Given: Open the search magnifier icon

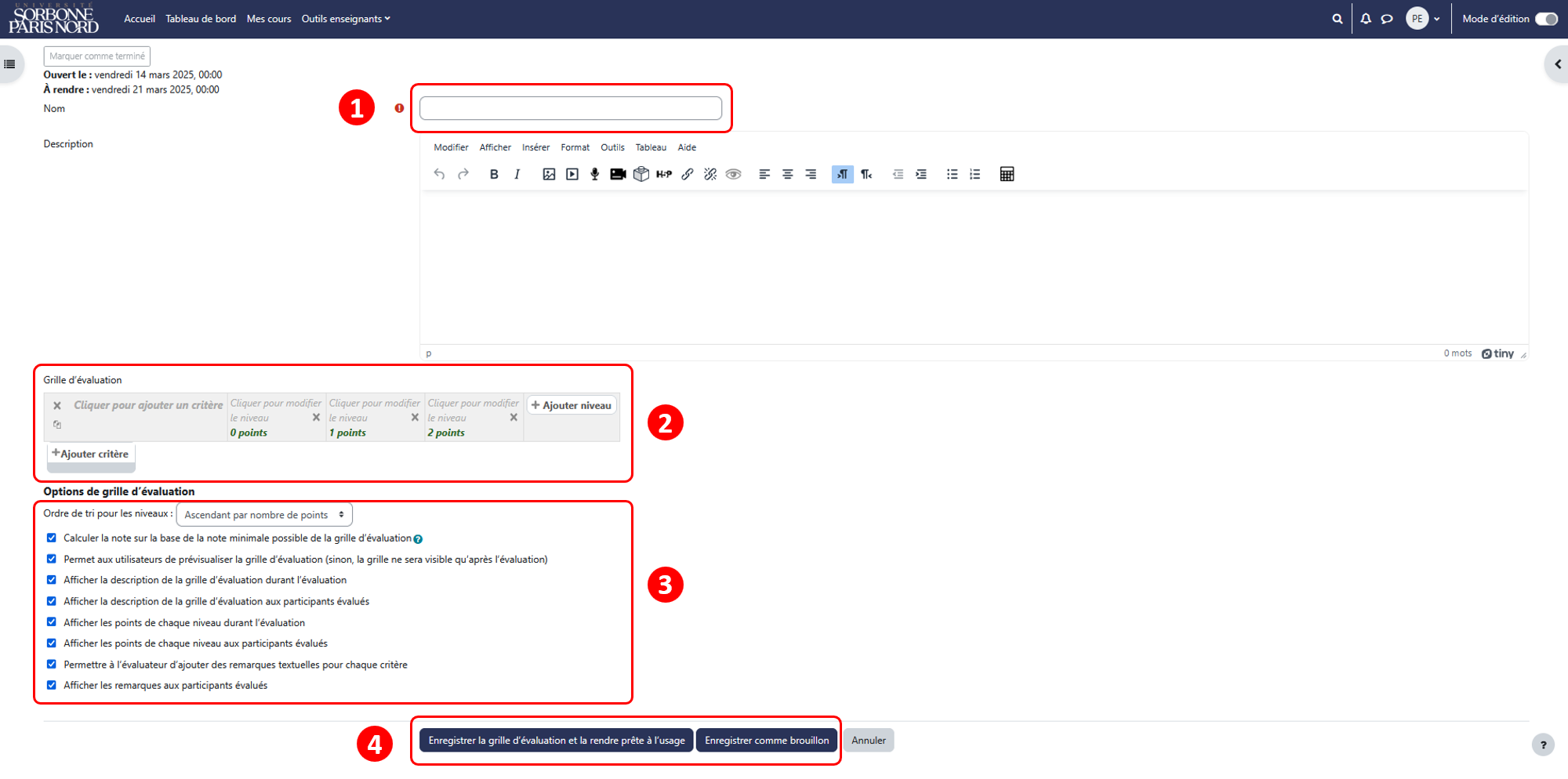Looking at the screenshot, I should [1338, 19].
